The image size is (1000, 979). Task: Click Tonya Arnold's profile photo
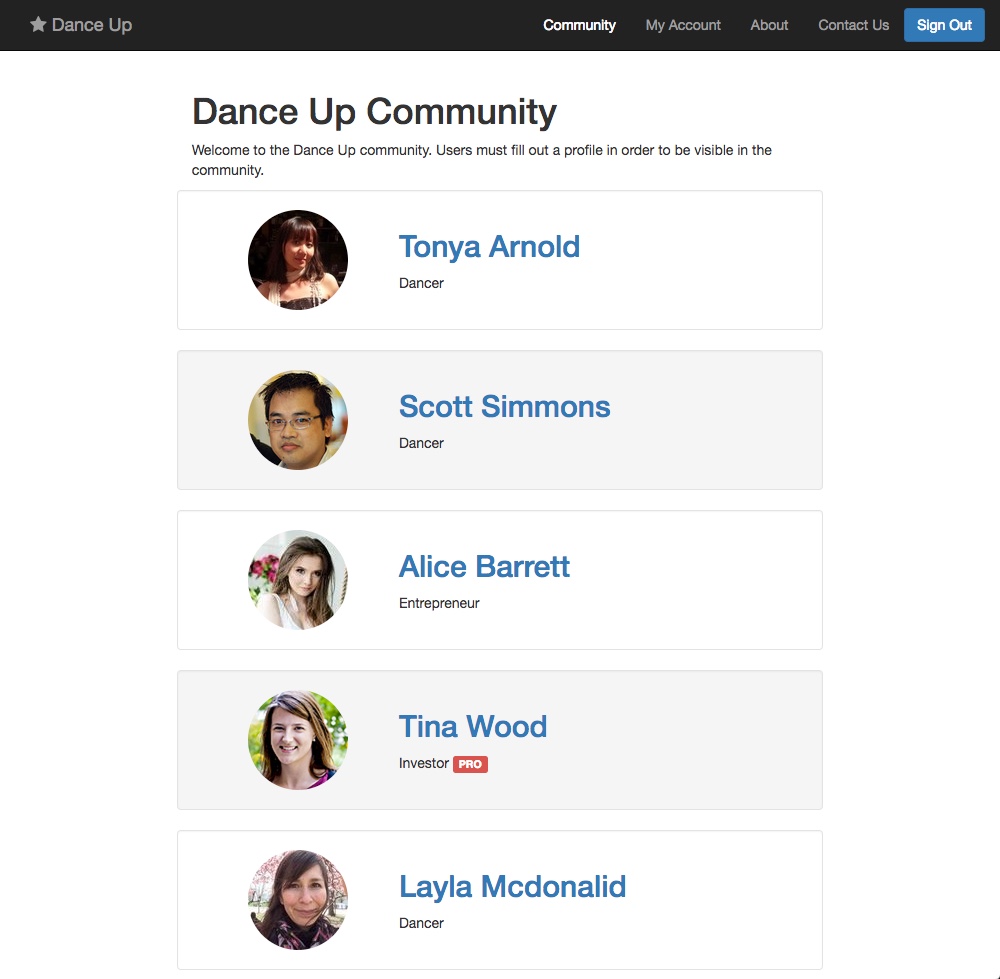coord(297,260)
